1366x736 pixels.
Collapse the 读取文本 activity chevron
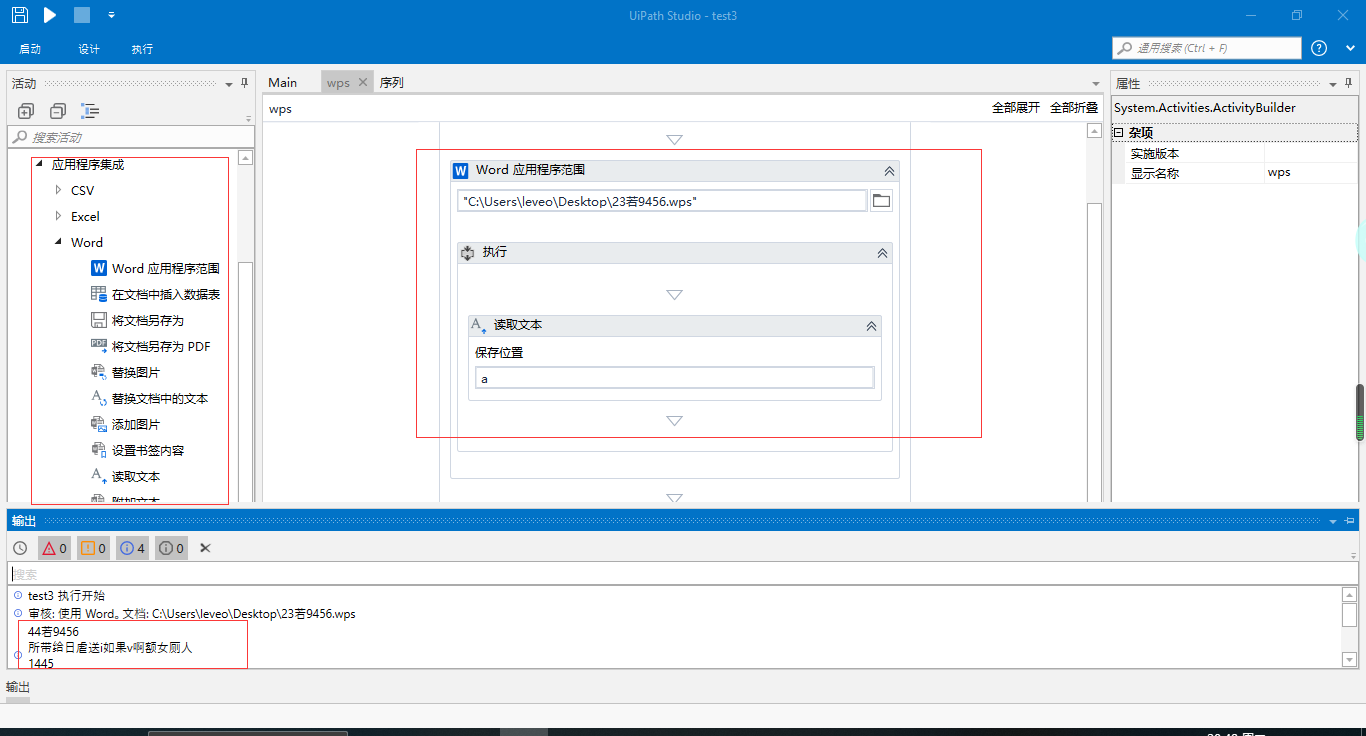871,326
